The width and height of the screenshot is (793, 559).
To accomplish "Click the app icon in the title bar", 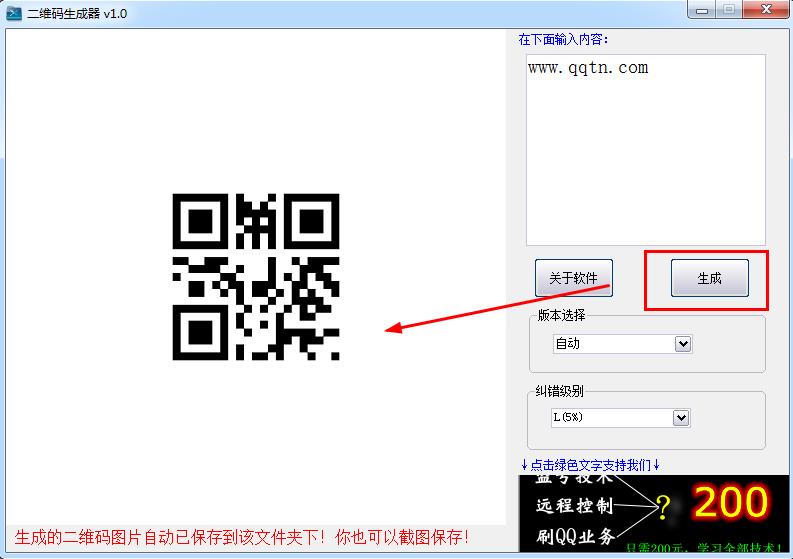I will click(x=14, y=13).
